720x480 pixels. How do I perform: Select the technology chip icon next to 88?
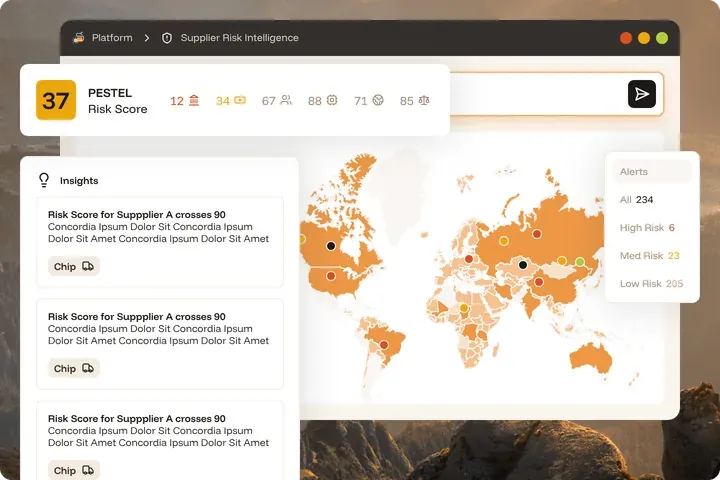(332, 100)
